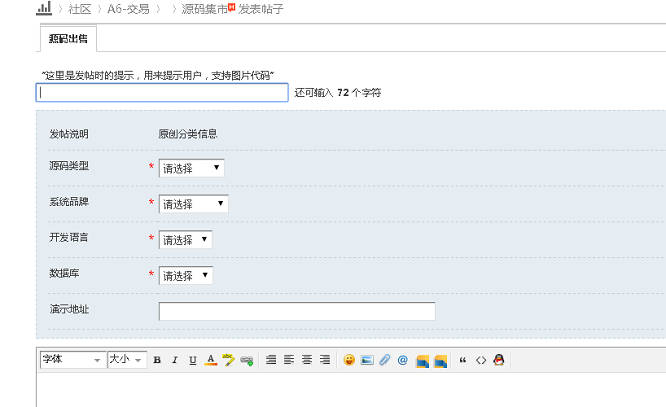Click the 原创分类信息 text
Screen dimensions: 666x407
coord(188,134)
